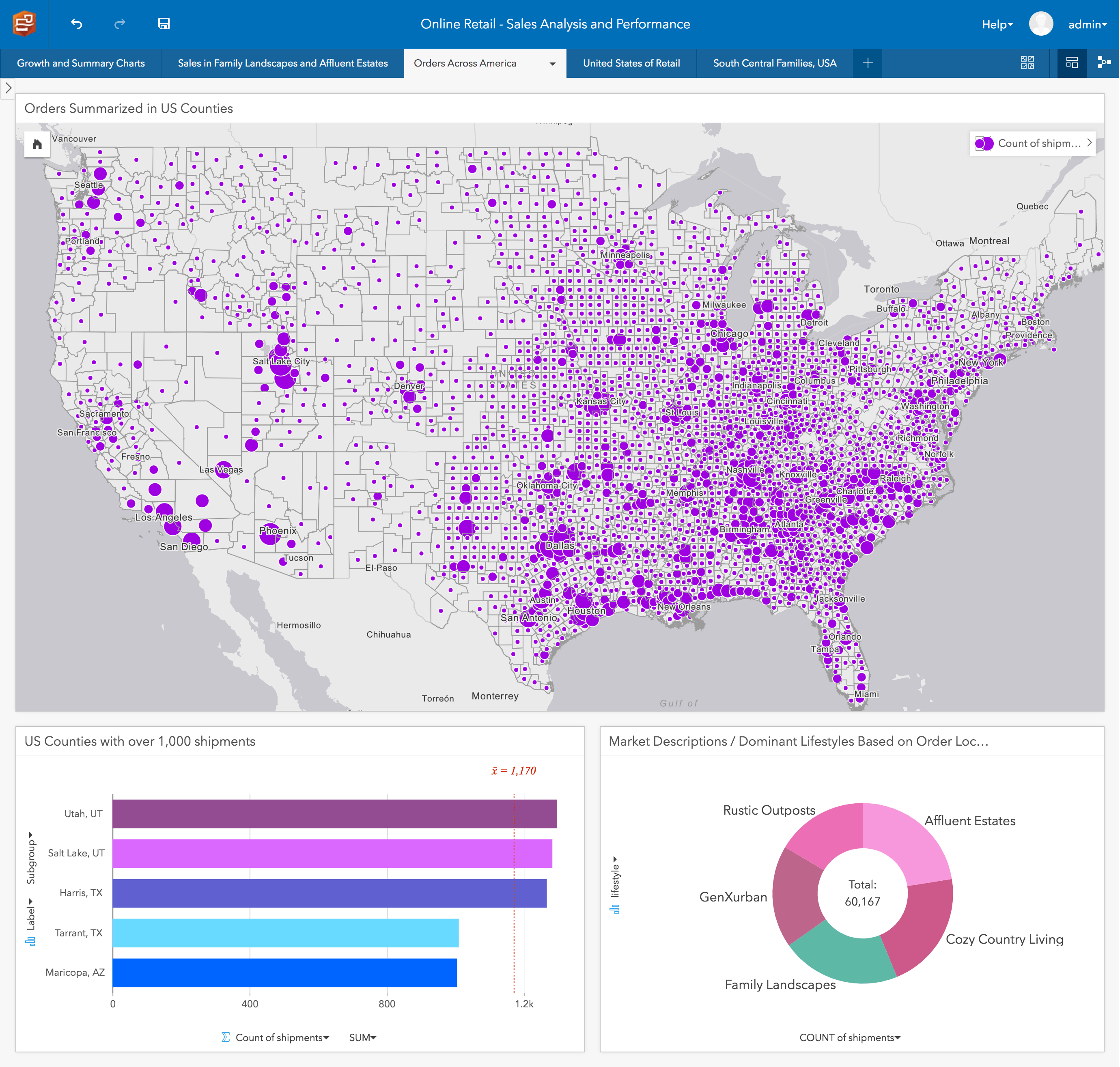Open analysis view diagram icon
The image size is (1120, 1067).
(1104, 62)
